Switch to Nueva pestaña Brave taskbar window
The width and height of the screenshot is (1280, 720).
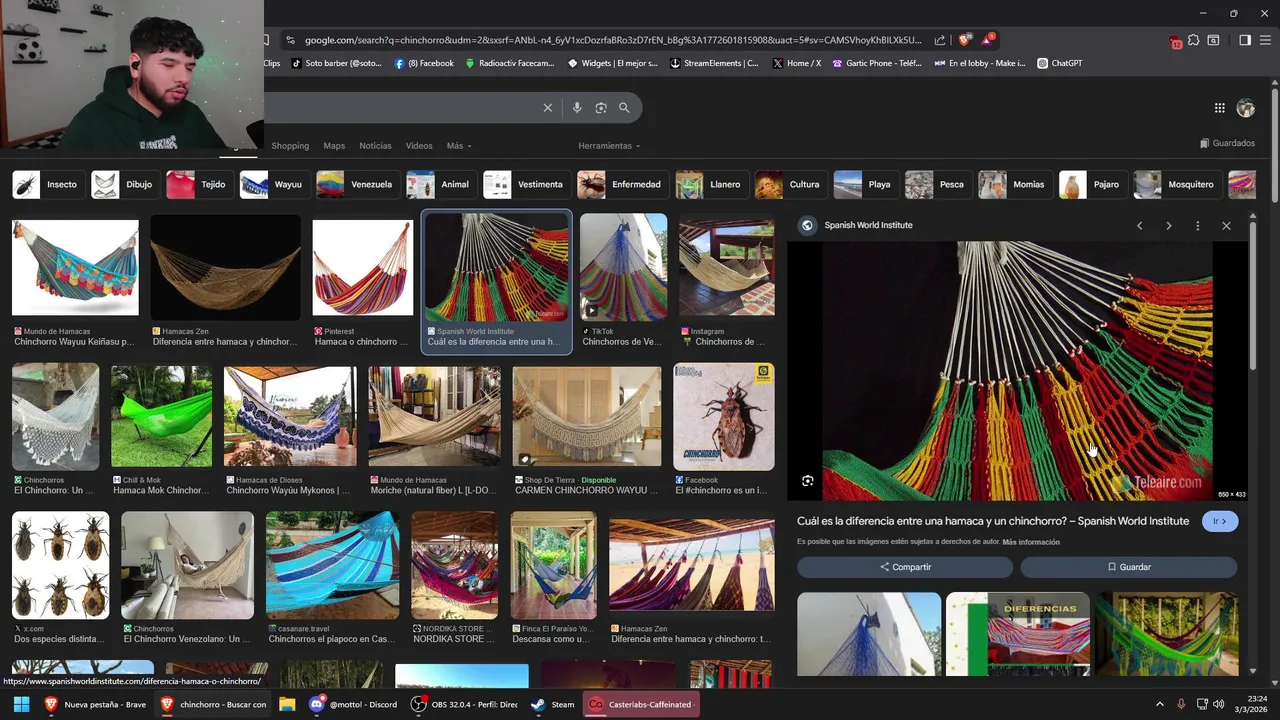tap(96, 704)
